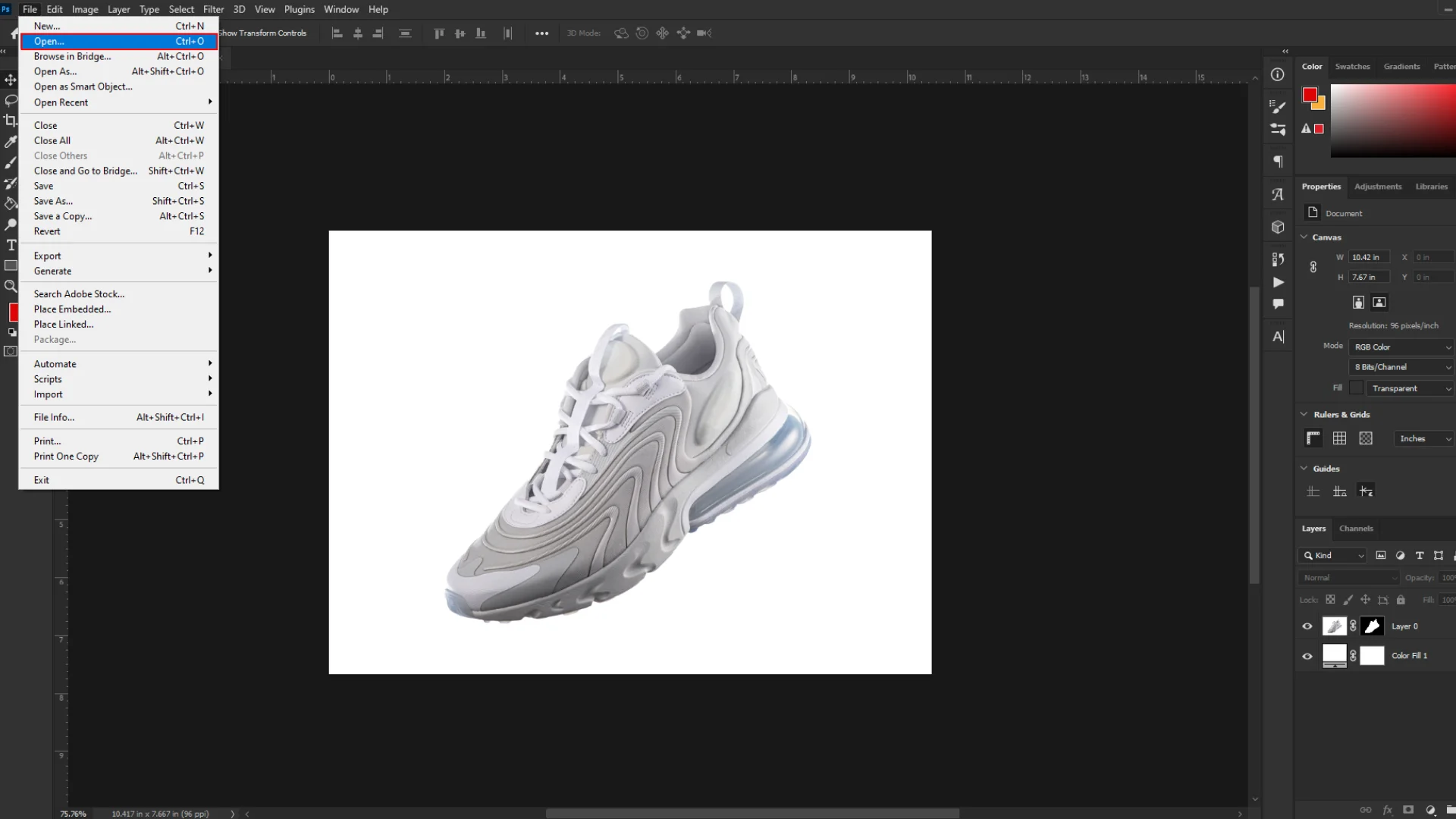Toggle the Rulers button in Rulers & Grids
This screenshot has height=819, width=1456.
(x=1313, y=438)
